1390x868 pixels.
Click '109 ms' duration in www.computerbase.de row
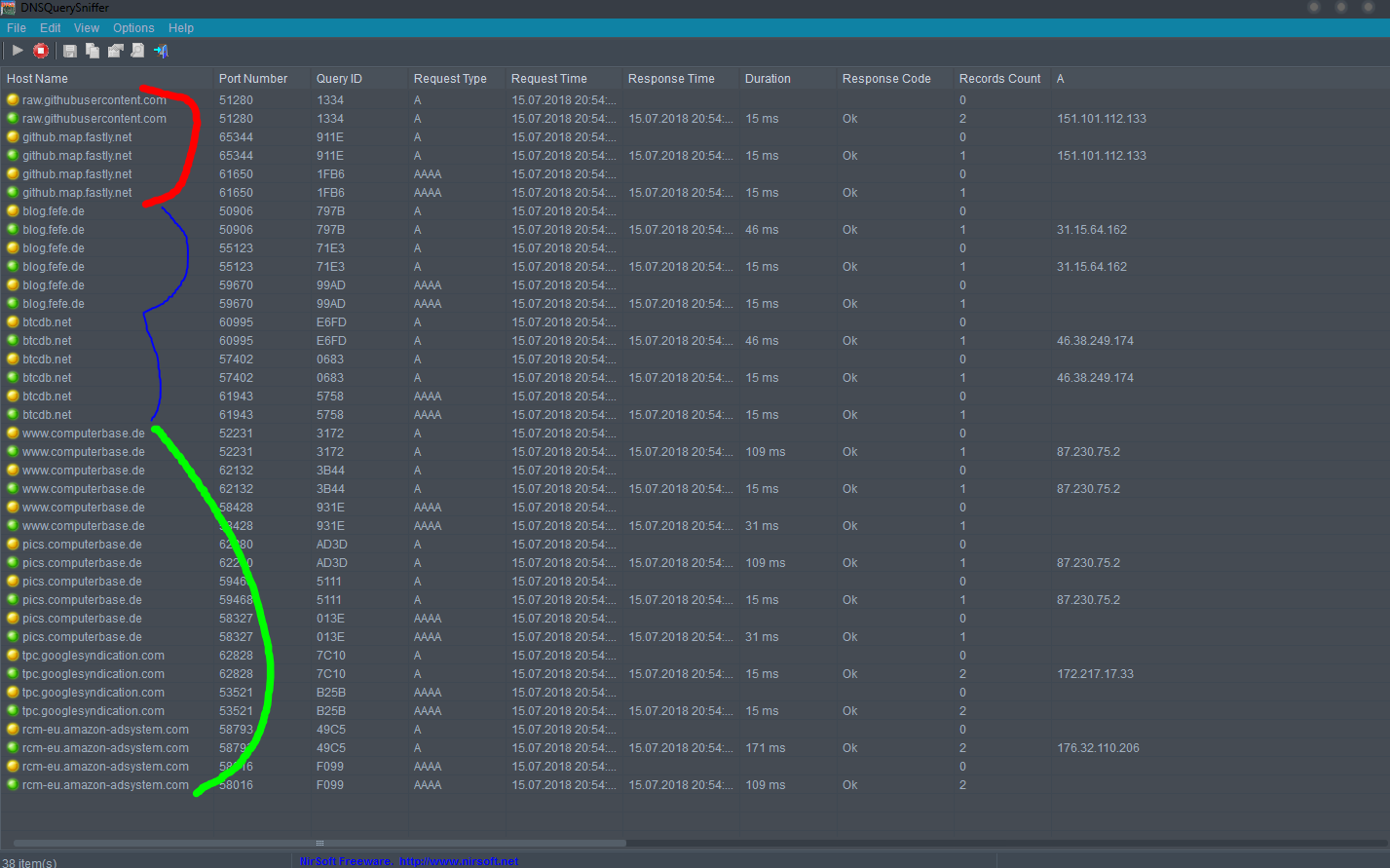coord(766,451)
